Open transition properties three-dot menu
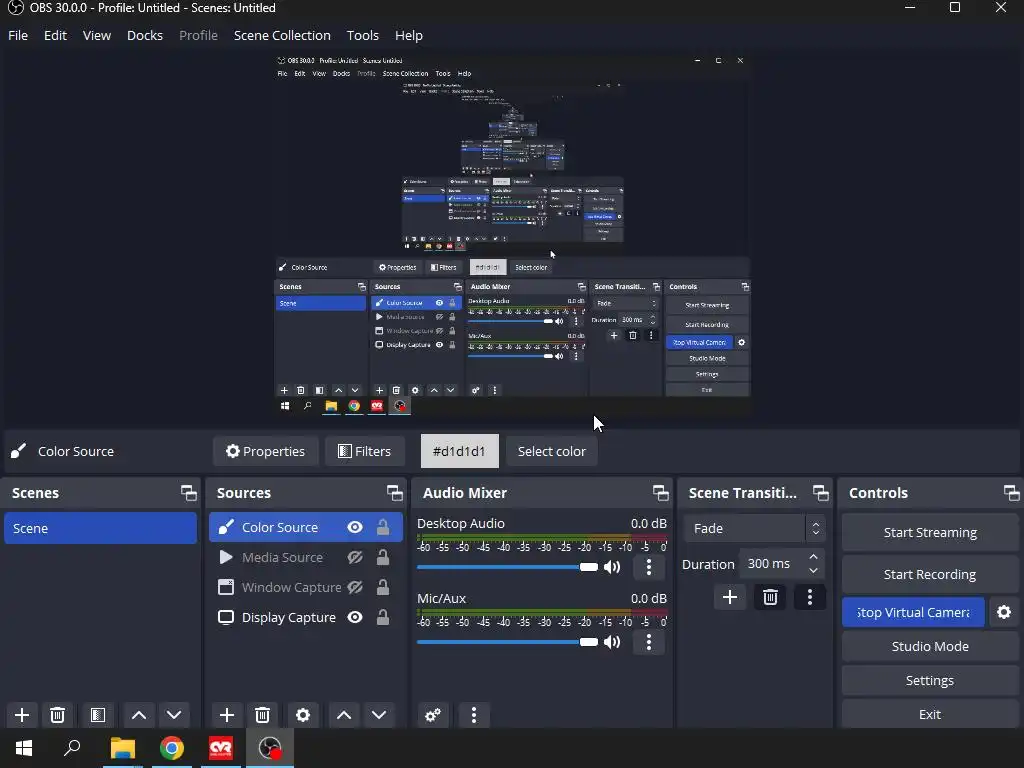The height and width of the screenshot is (768, 1024). coord(810,597)
